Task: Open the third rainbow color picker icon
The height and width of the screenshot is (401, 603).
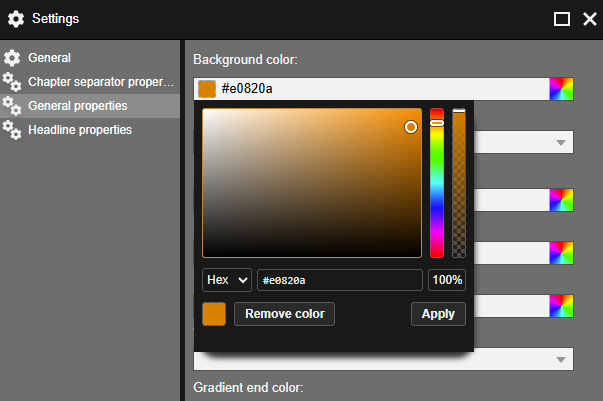Action: (561, 253)
